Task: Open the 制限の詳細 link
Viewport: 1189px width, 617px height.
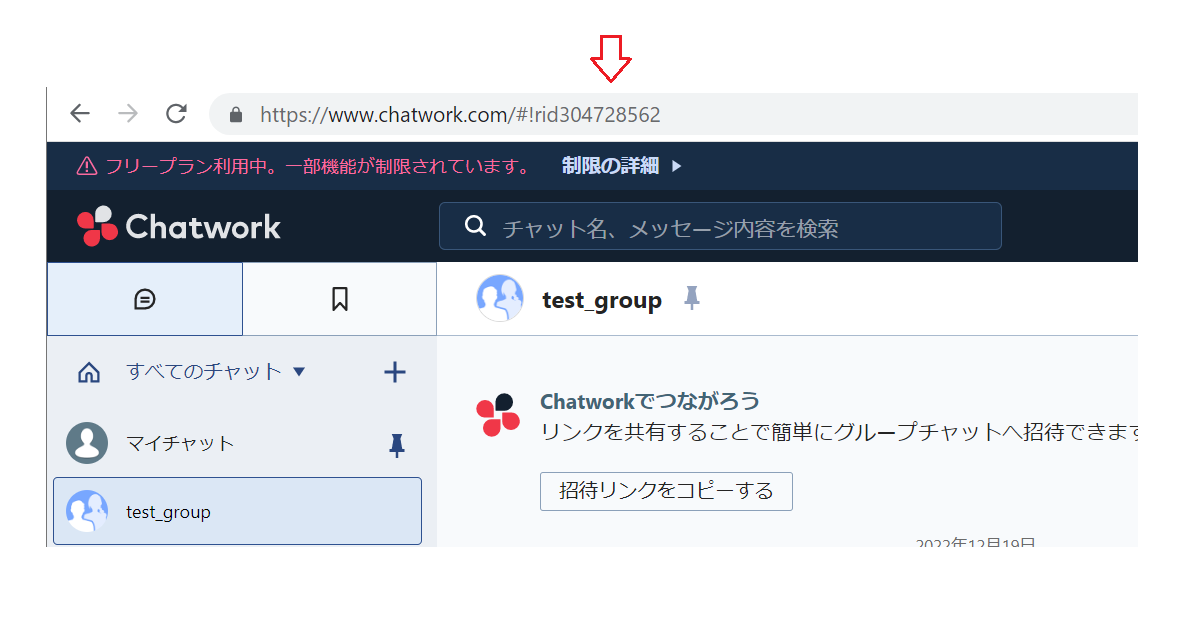Action: (x=610, y=166)
